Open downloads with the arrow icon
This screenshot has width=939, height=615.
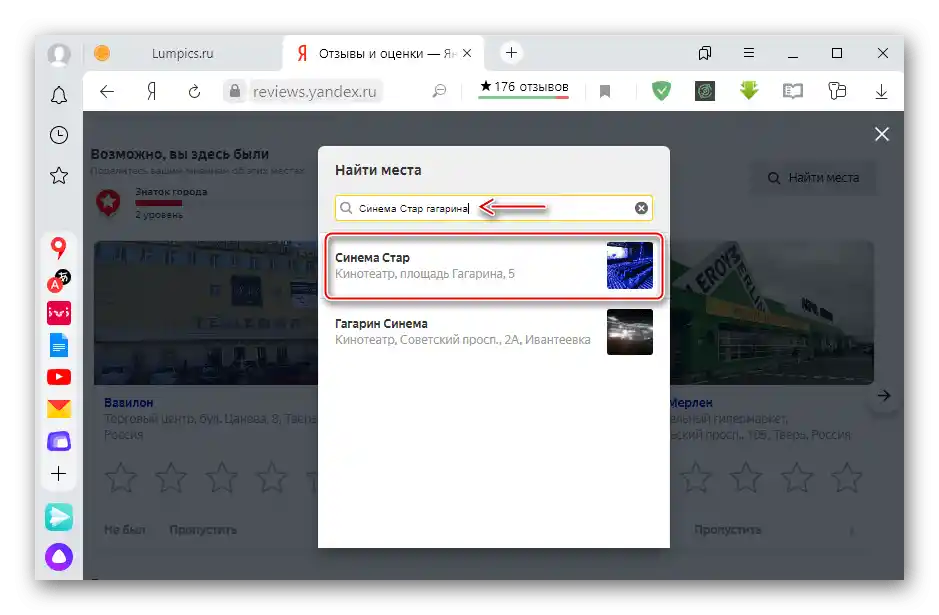tap(881, 91)
